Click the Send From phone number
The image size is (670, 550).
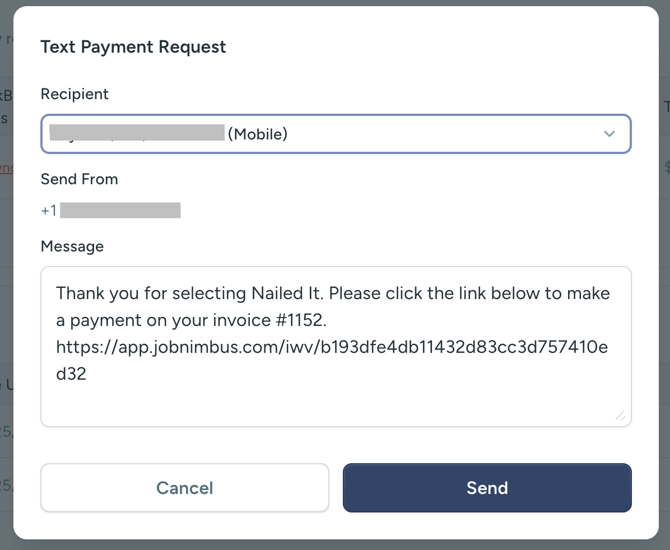pos(120,210)
